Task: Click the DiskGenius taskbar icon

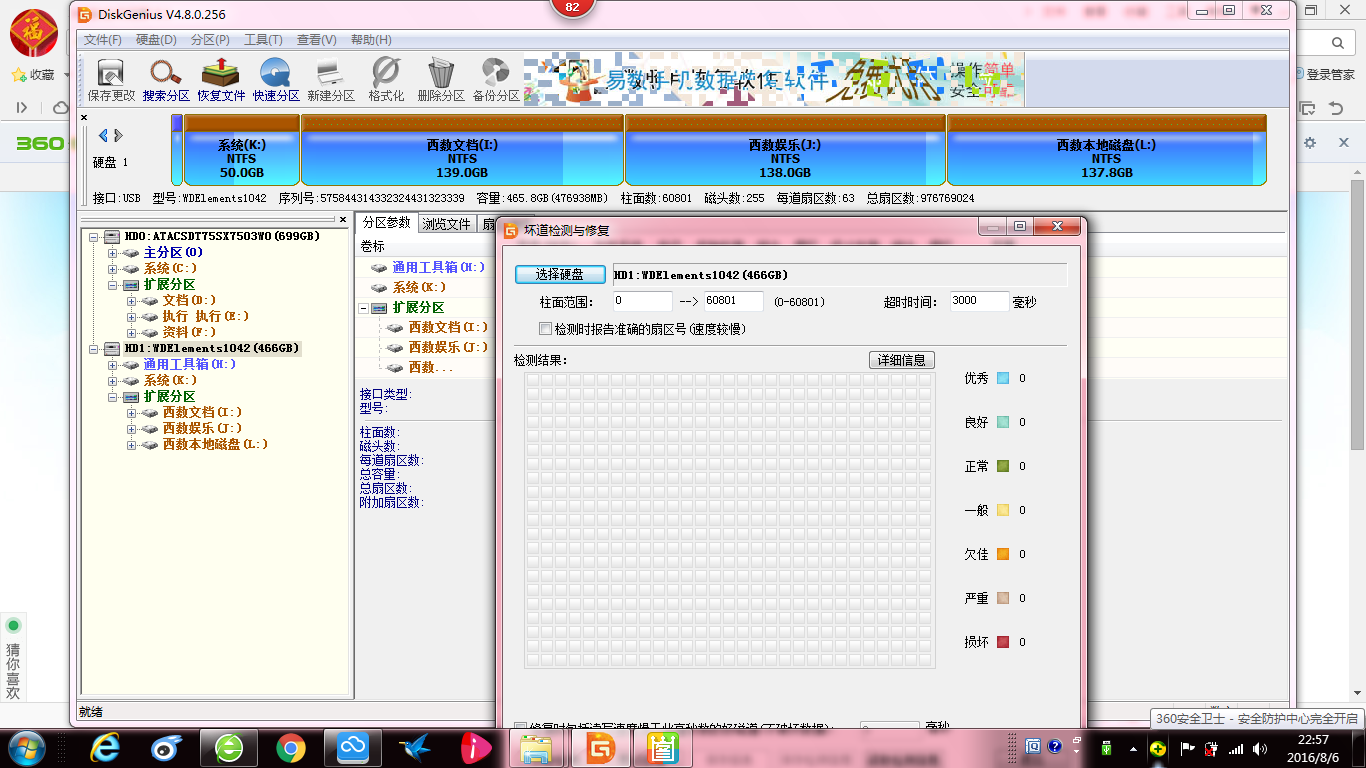Action: tap(601, 747)
